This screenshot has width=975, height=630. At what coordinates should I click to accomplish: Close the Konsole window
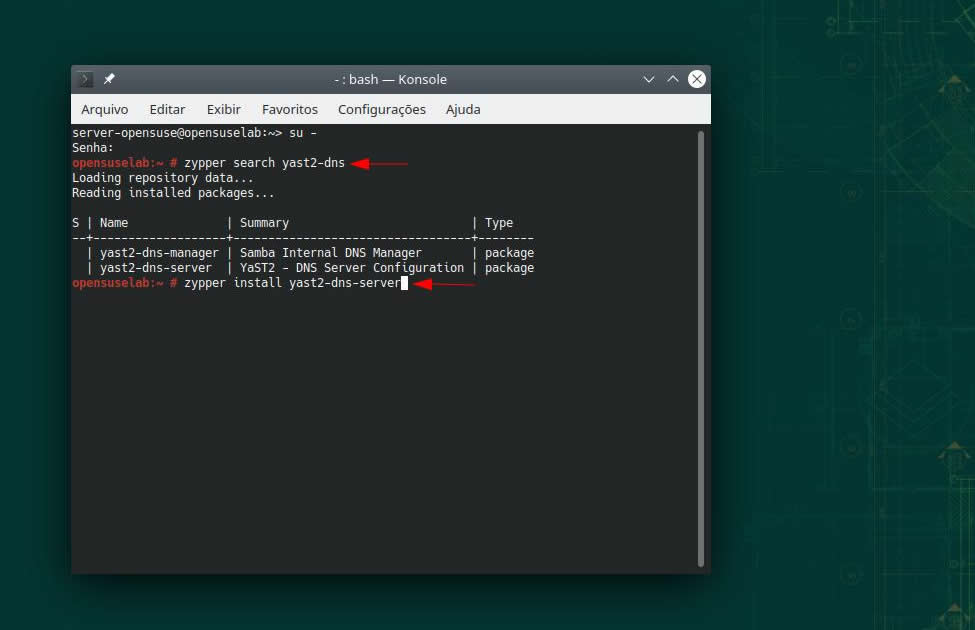(697, 79)
